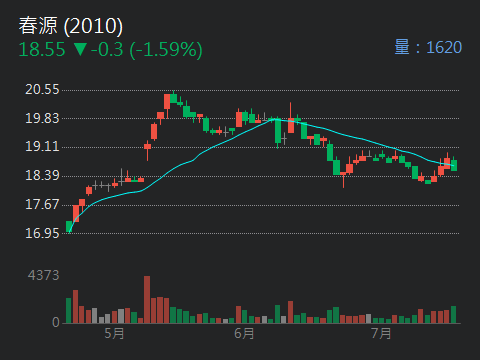The width and height of the screenshot is (480, 360).
Task: Click the 16.95 price axis label
Action: [x=42, y=233]
